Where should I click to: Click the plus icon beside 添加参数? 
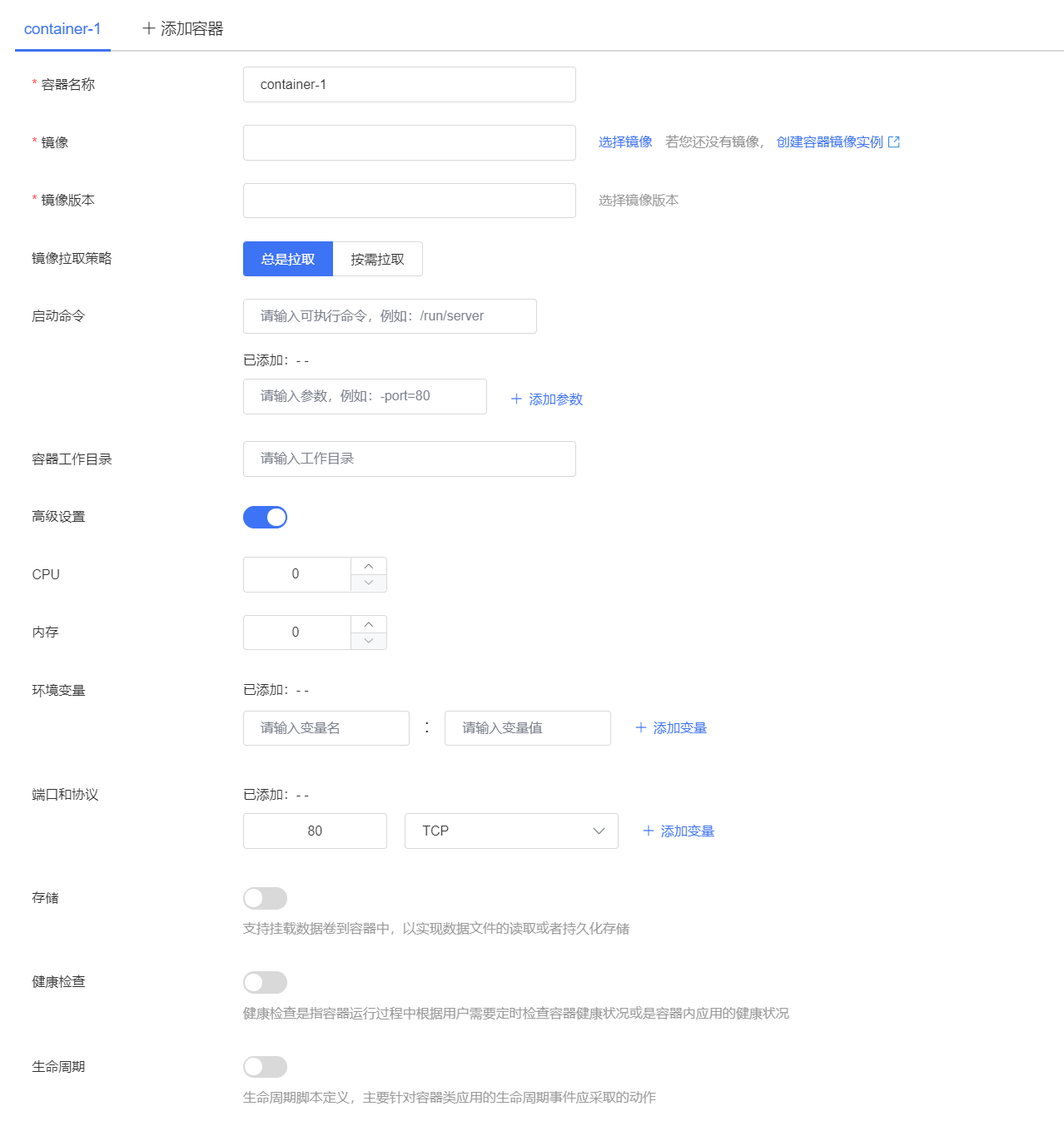click(516, 399)
